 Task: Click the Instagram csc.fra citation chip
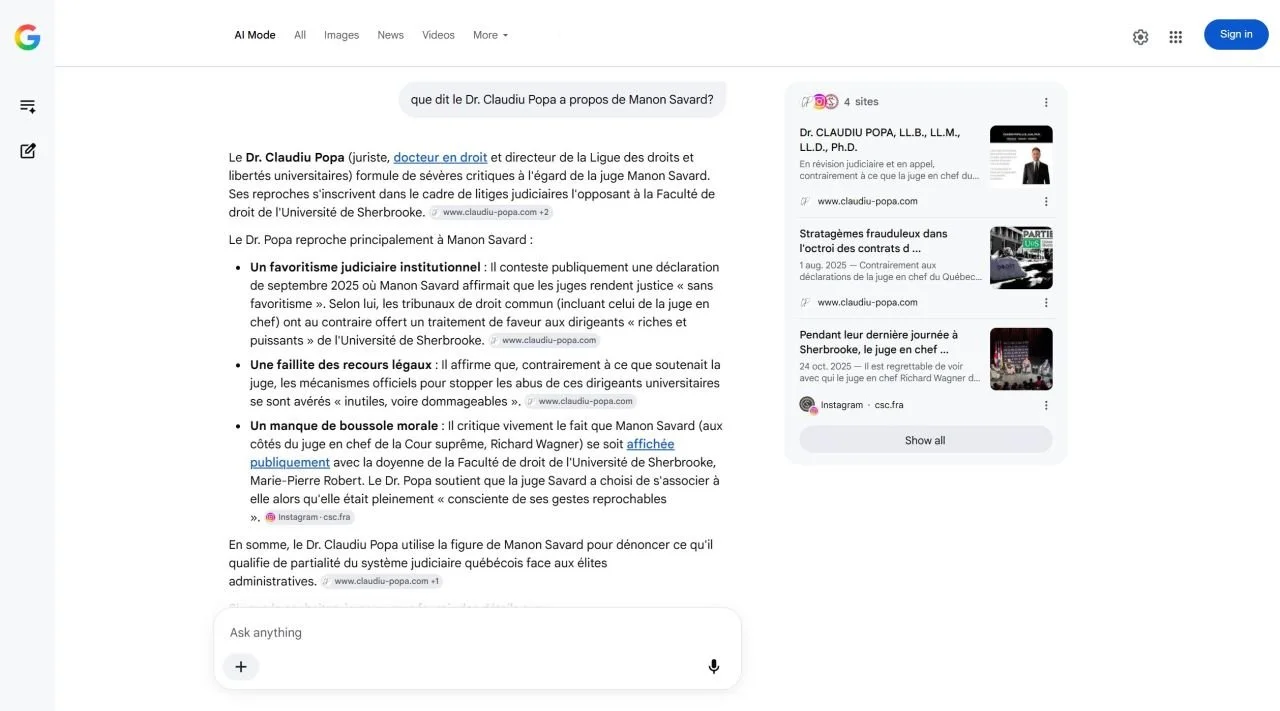309,518
